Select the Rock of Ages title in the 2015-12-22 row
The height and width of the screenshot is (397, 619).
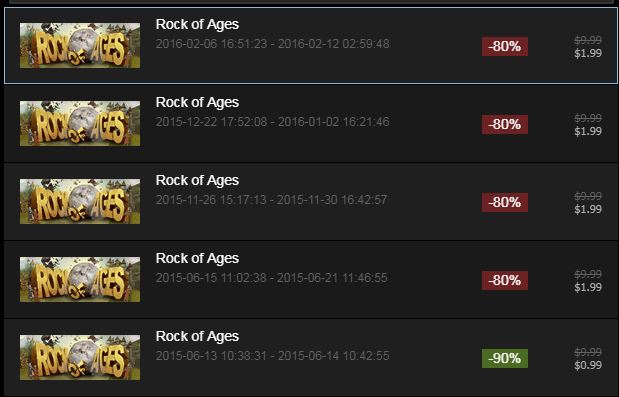click(197, 102)
